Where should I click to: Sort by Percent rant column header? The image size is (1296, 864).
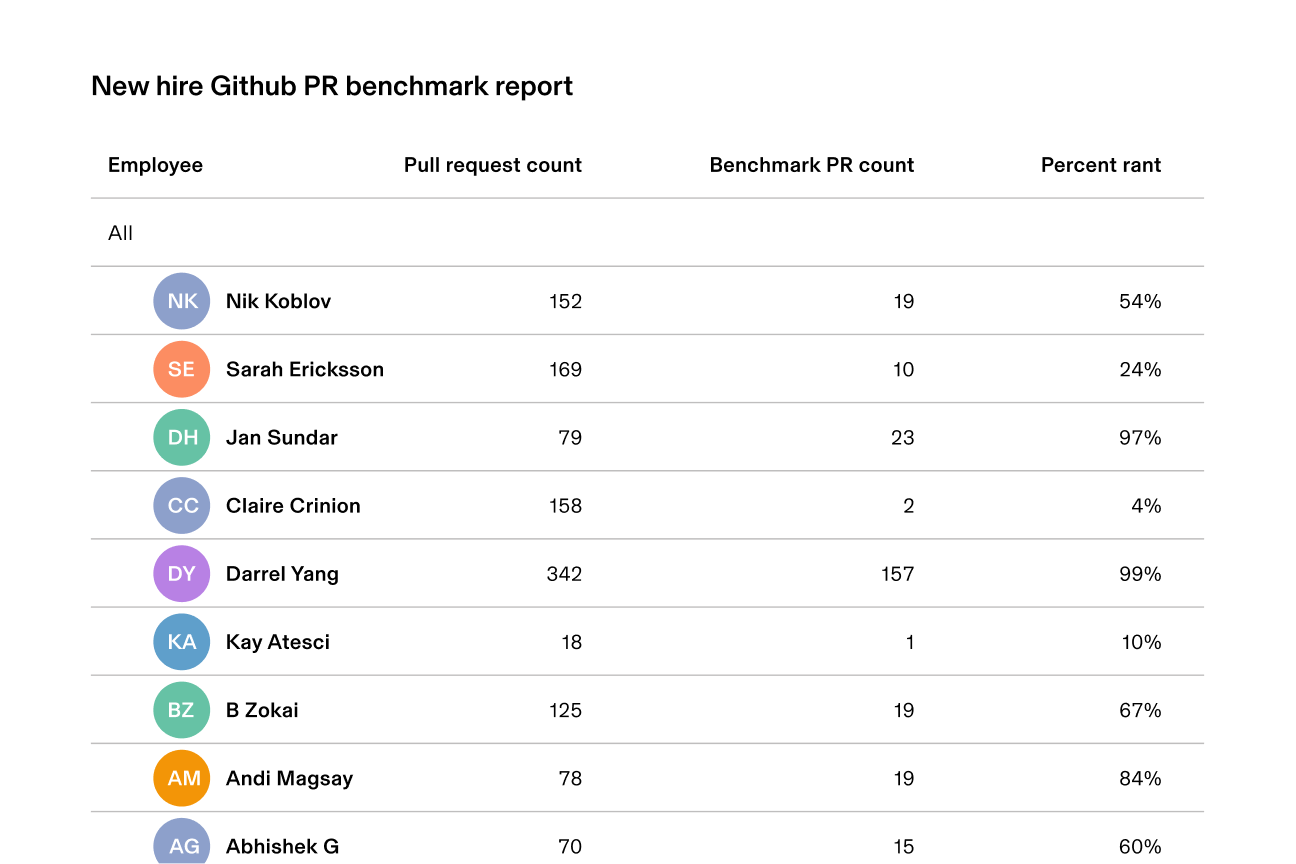1101,165
